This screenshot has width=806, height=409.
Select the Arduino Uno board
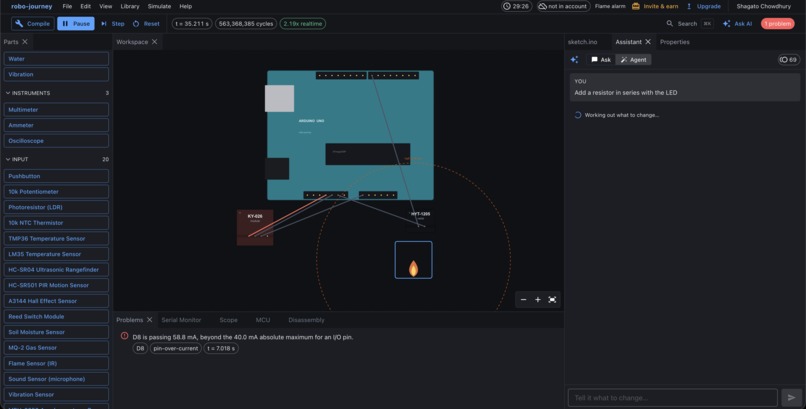pos(350,135)
